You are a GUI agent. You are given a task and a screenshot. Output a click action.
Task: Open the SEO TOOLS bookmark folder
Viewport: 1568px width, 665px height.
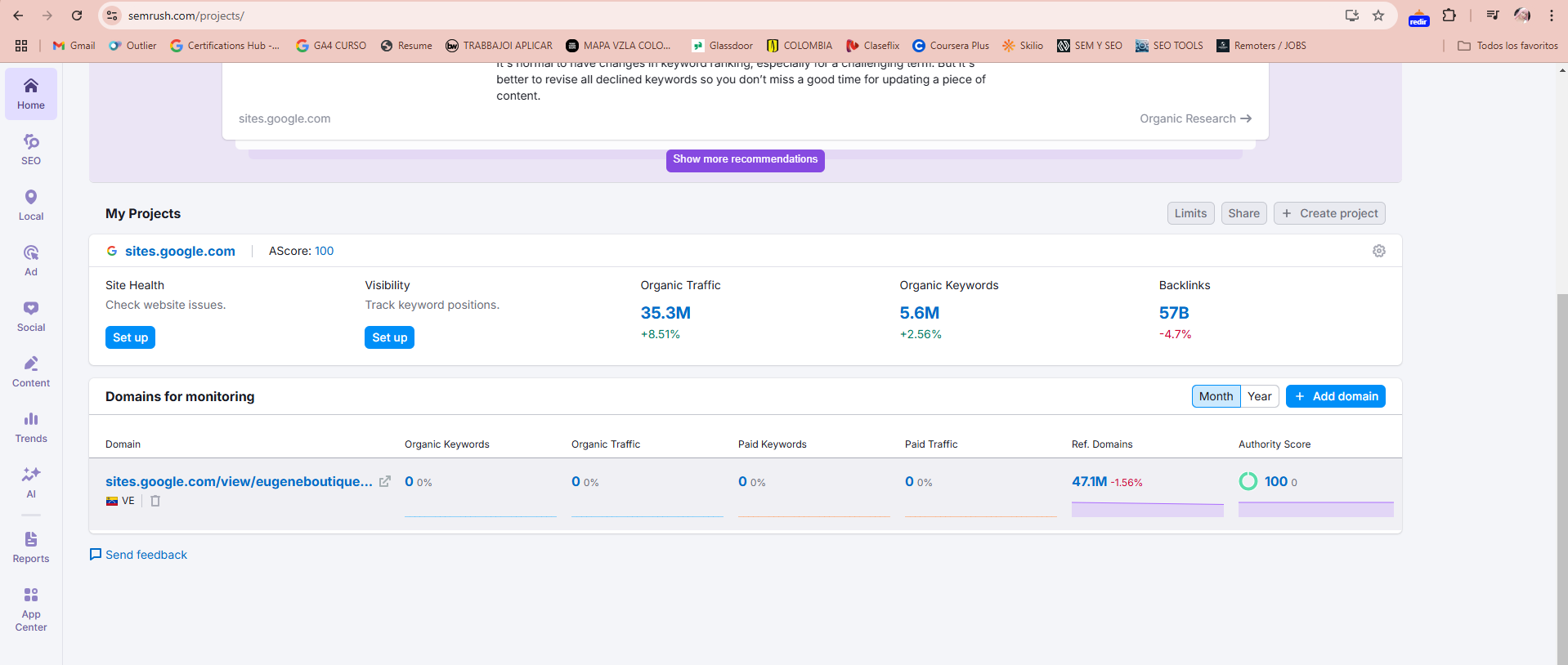click(1169, 46)
